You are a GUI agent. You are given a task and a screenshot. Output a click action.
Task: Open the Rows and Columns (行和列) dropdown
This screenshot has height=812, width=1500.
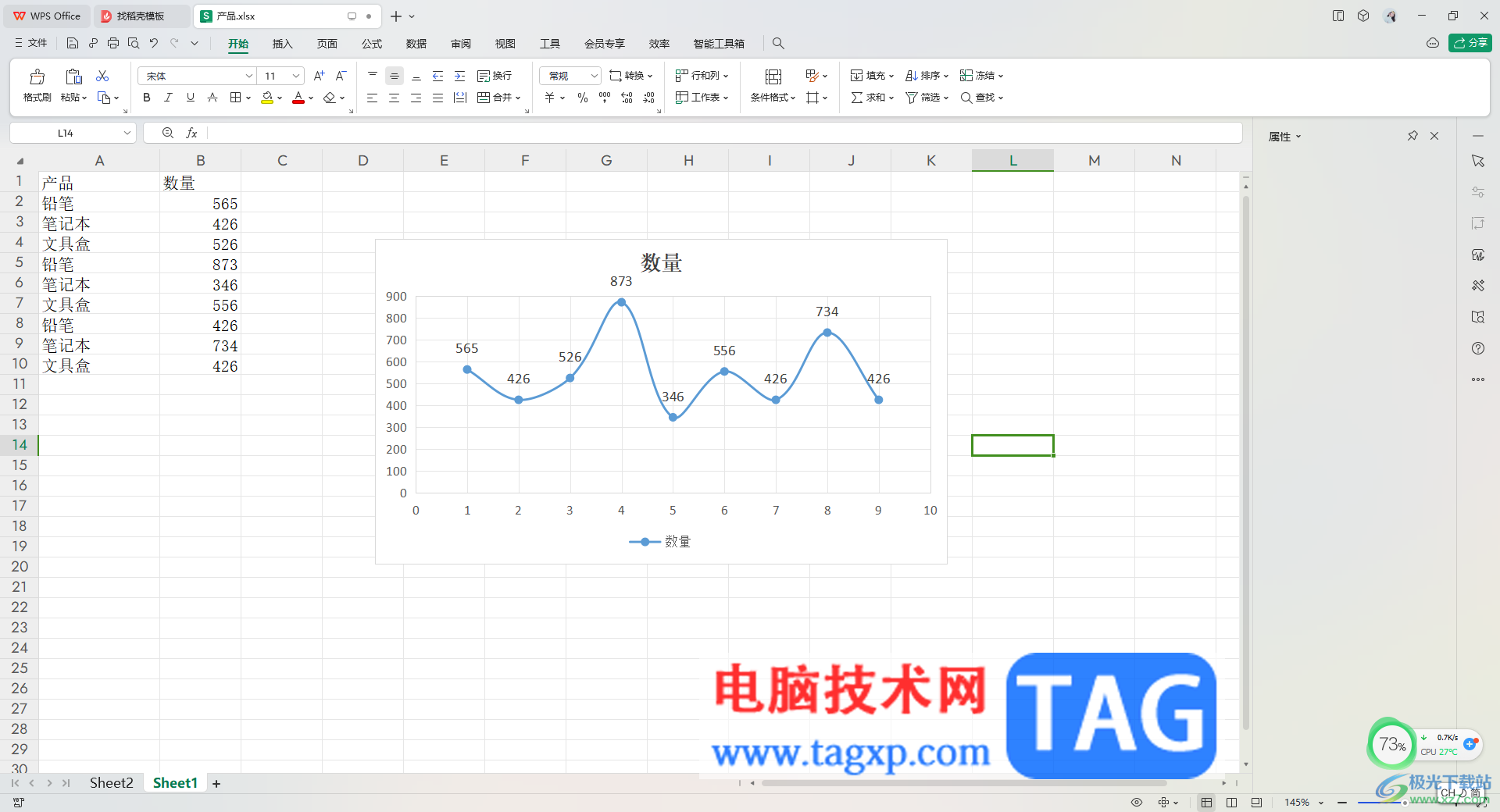coord(702,76)
